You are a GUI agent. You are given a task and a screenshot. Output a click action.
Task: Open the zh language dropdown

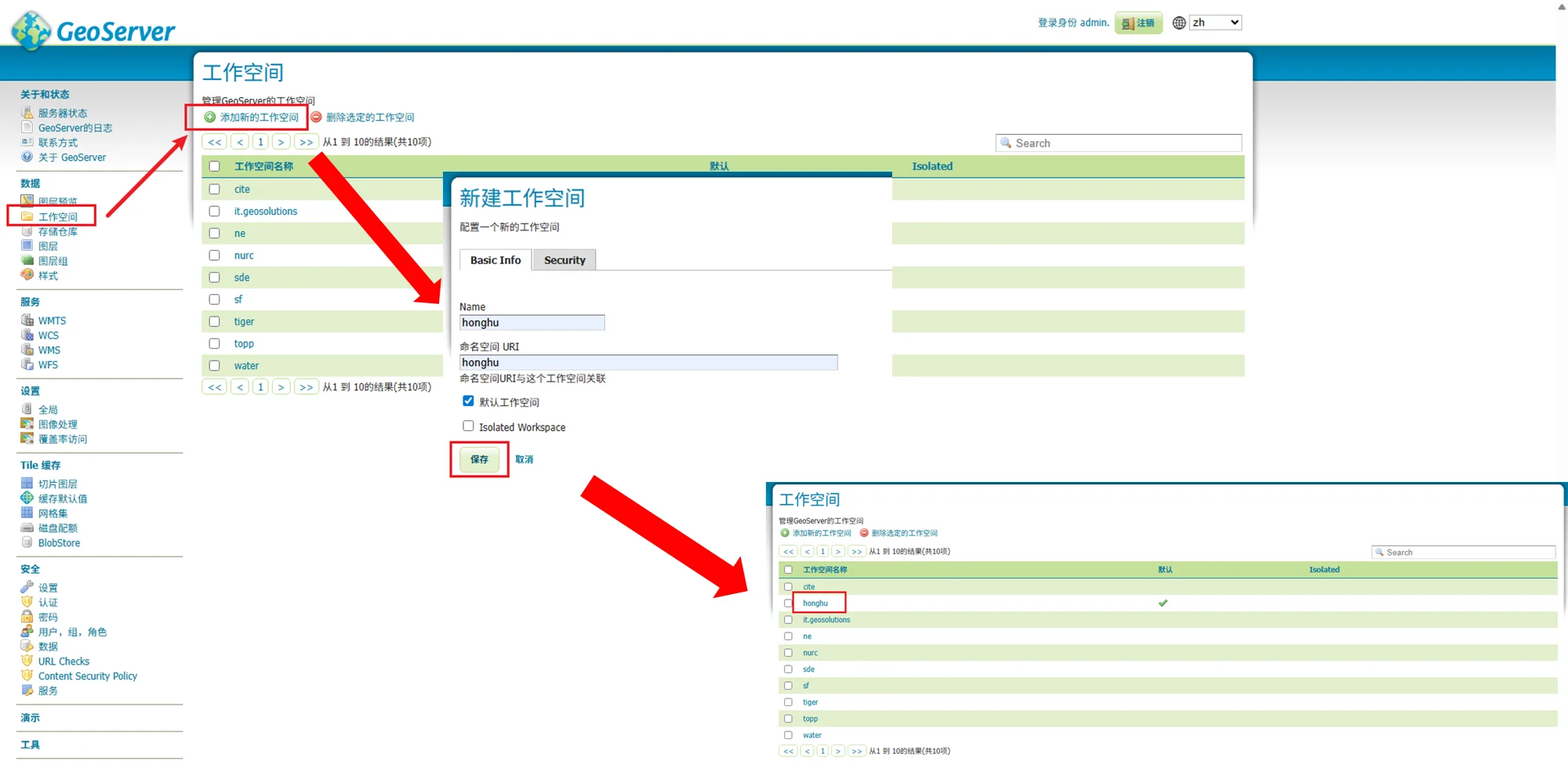(1214, 23)
